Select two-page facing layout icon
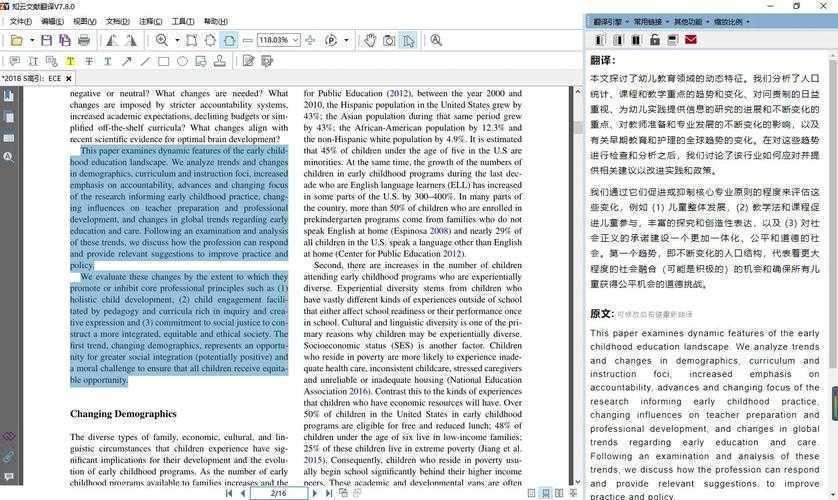838x500 pixels. click(x=559, y=493)
